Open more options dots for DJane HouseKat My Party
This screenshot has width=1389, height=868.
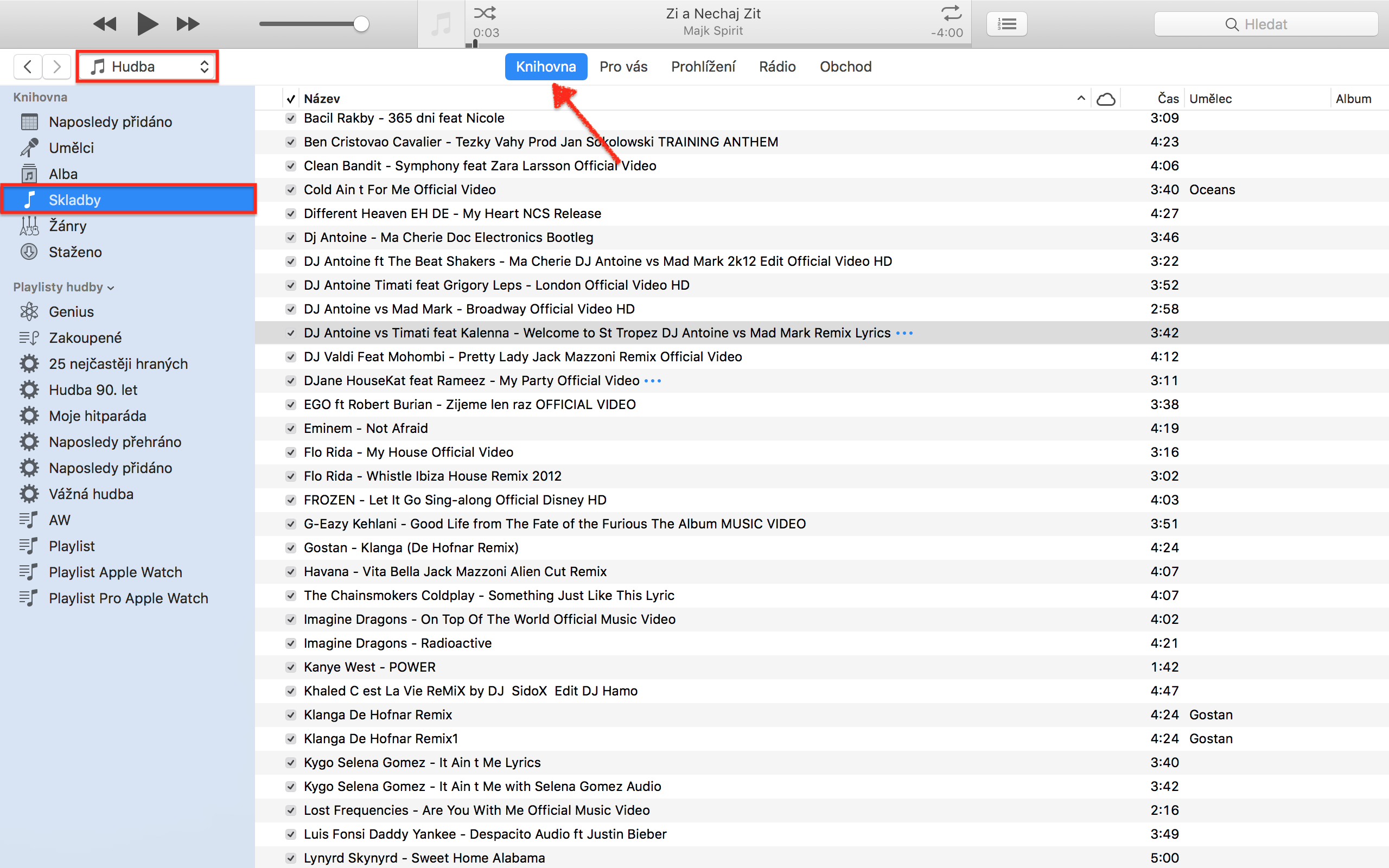click(x=653, y=381)
